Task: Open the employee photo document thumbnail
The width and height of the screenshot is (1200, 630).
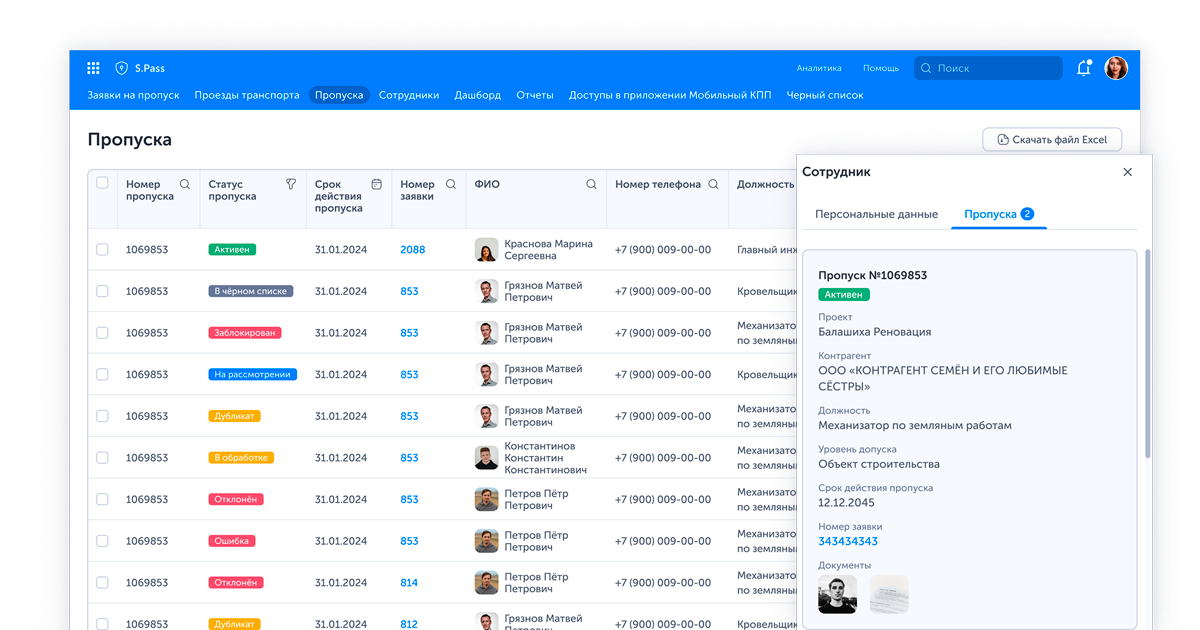Action: (837, 594)
